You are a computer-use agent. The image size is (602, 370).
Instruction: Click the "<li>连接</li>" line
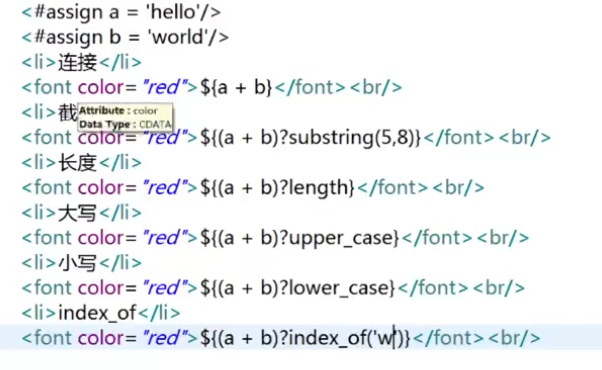81,62
